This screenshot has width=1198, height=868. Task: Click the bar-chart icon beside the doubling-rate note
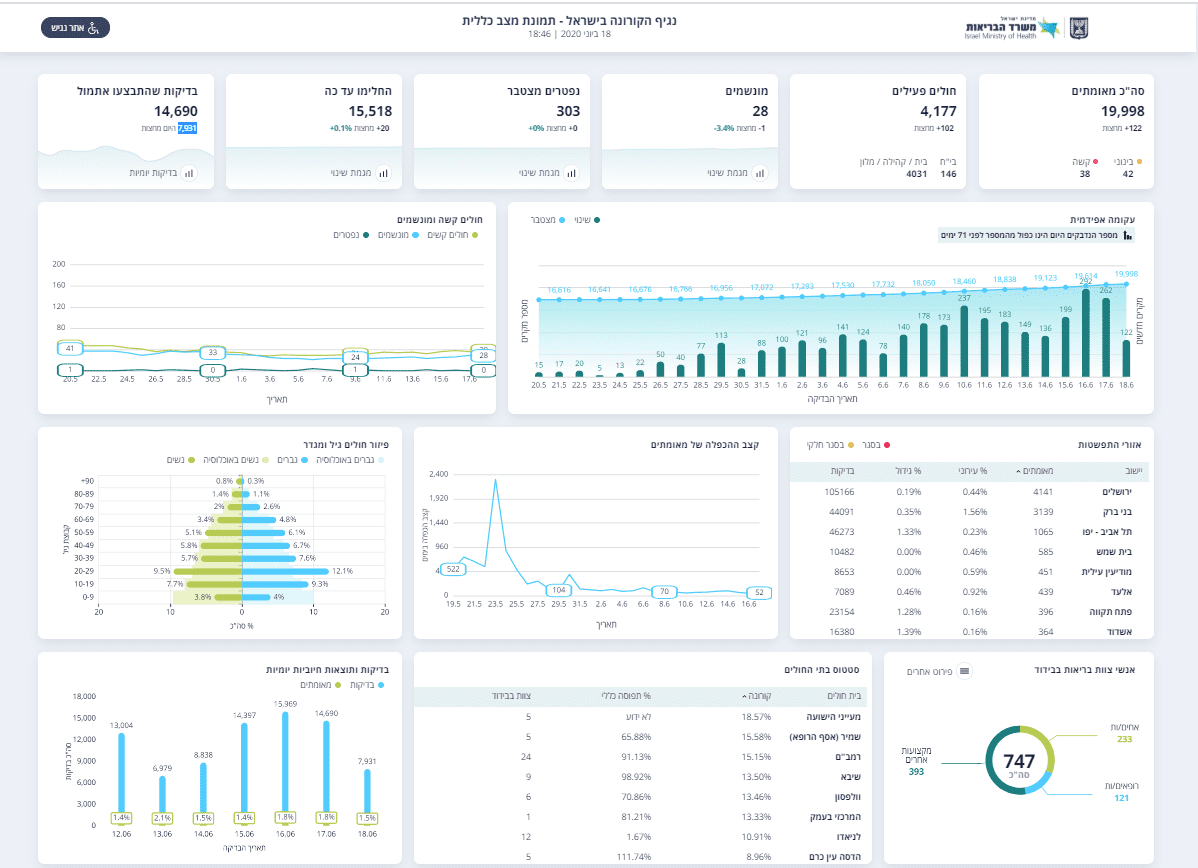point(1128,235)
